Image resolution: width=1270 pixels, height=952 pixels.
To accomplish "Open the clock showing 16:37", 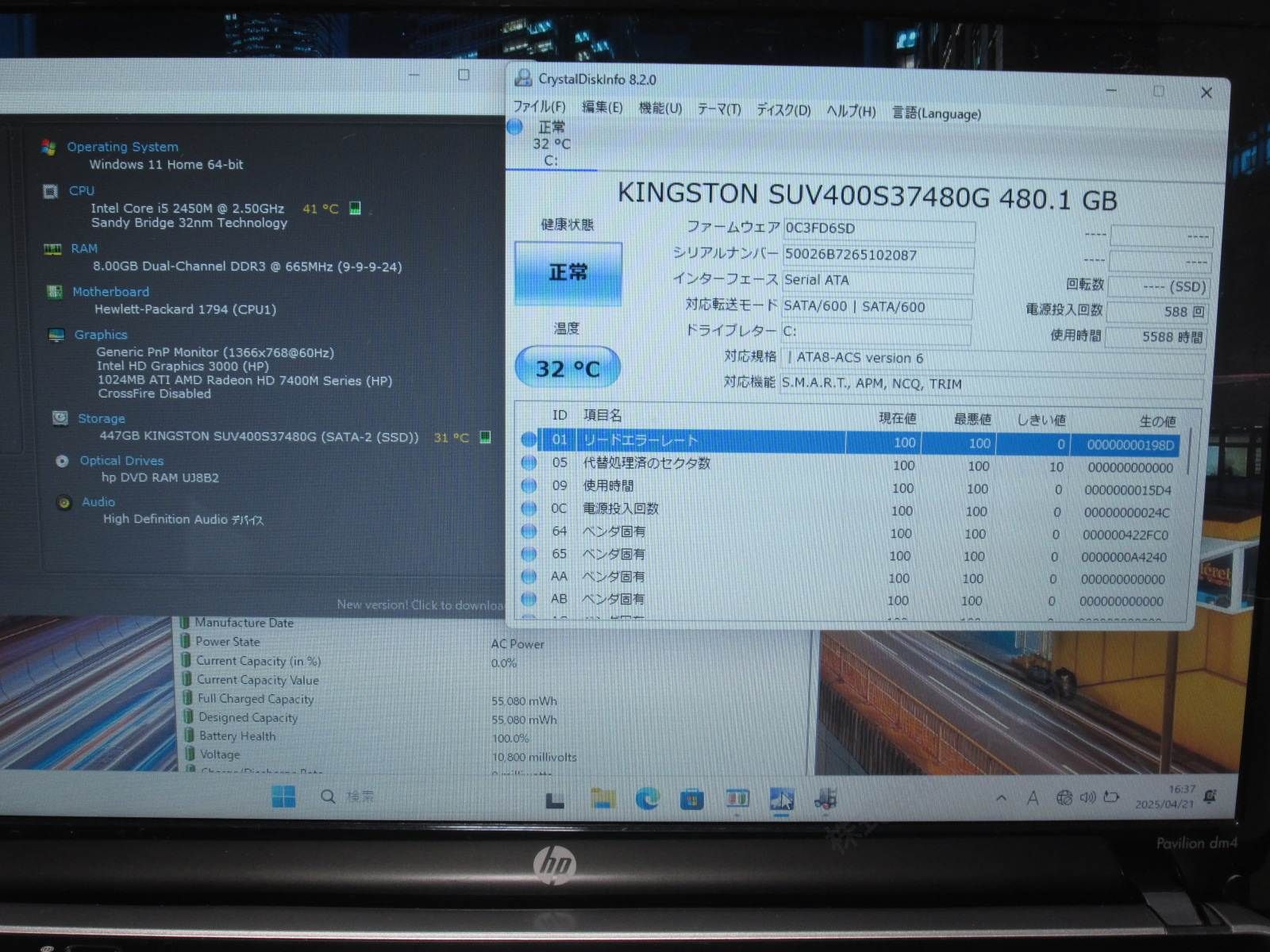I will point(1164,797).
